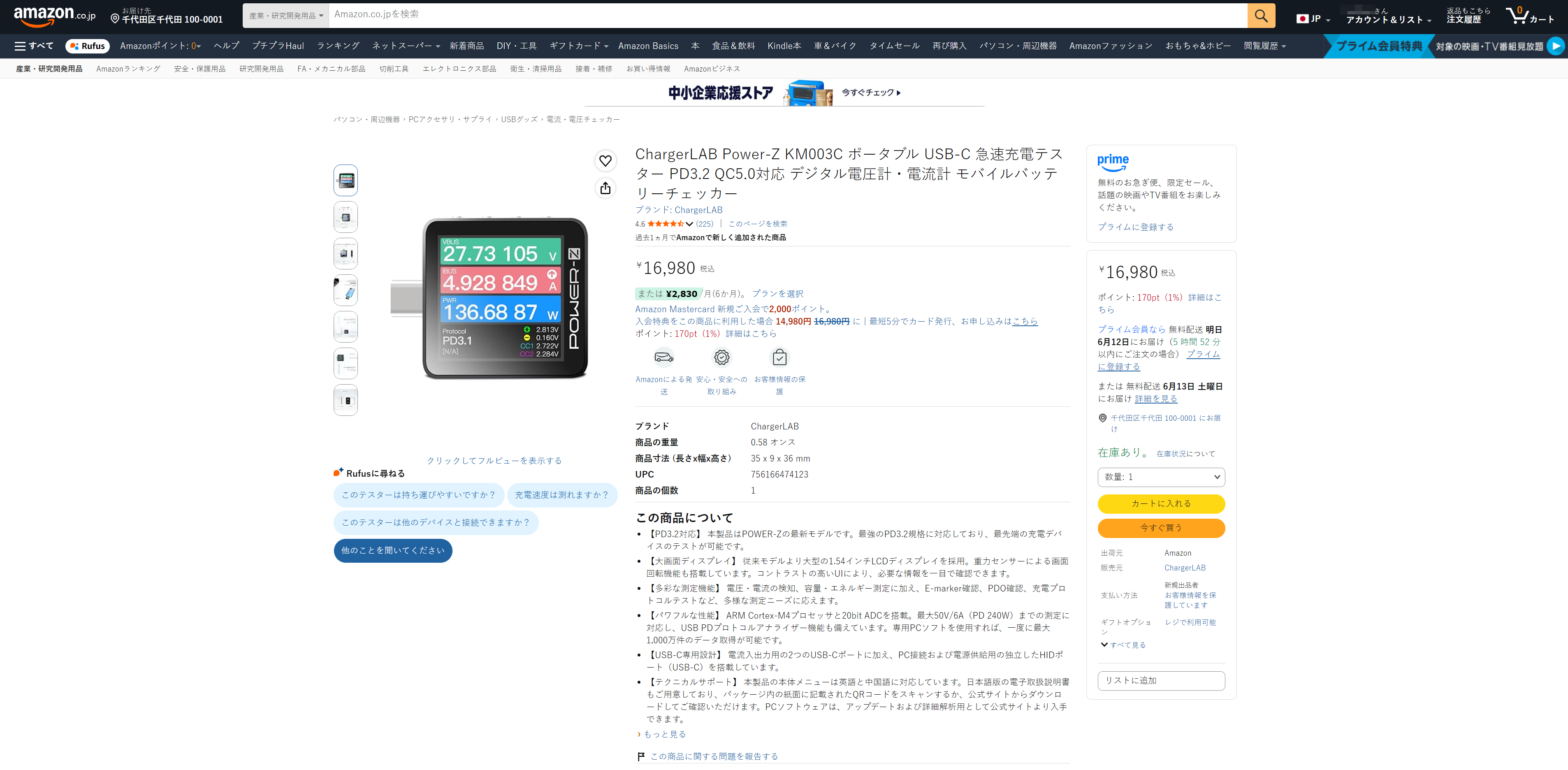Click the カートに入れる button

click(1161, 503)
